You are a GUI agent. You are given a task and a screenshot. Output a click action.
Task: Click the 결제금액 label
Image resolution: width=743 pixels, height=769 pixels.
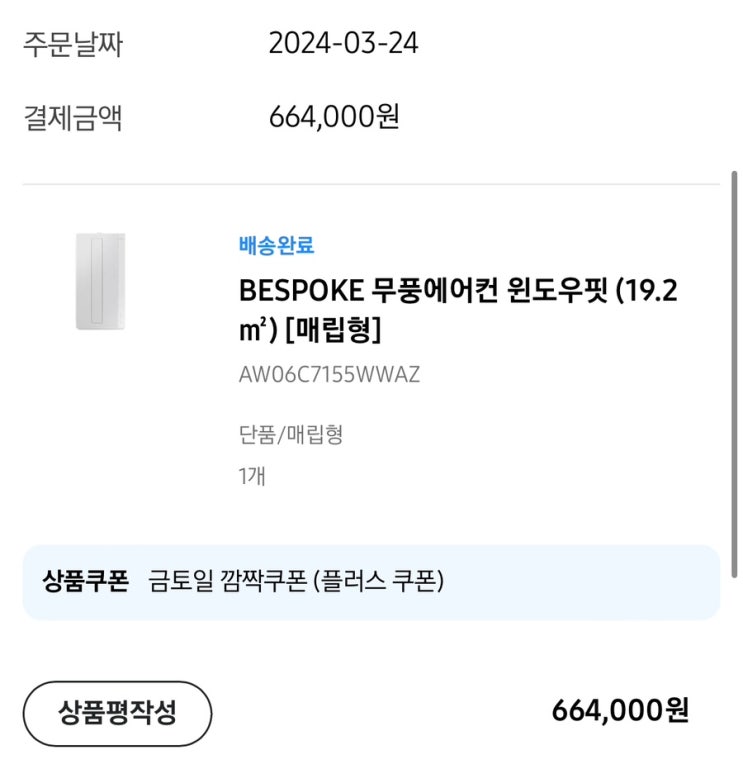pos(73,118)
